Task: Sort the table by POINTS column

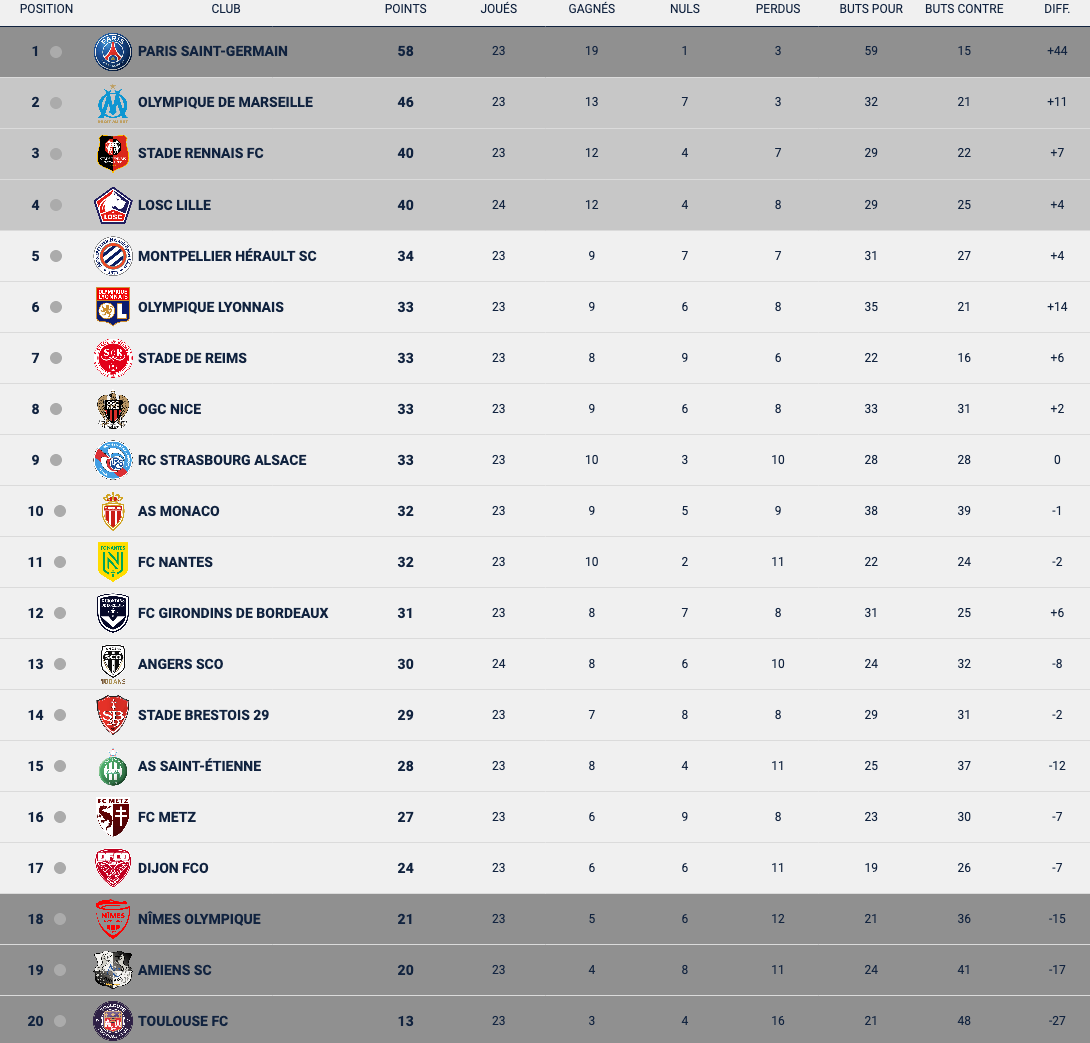Action: [405, 9]
